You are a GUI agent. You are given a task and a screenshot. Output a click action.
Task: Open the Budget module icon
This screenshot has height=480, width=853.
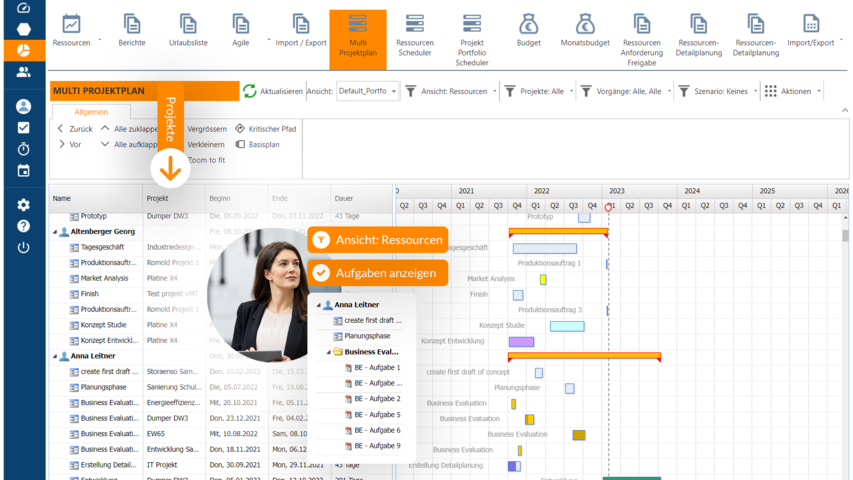pyautogui.click(x=529, y=23)
